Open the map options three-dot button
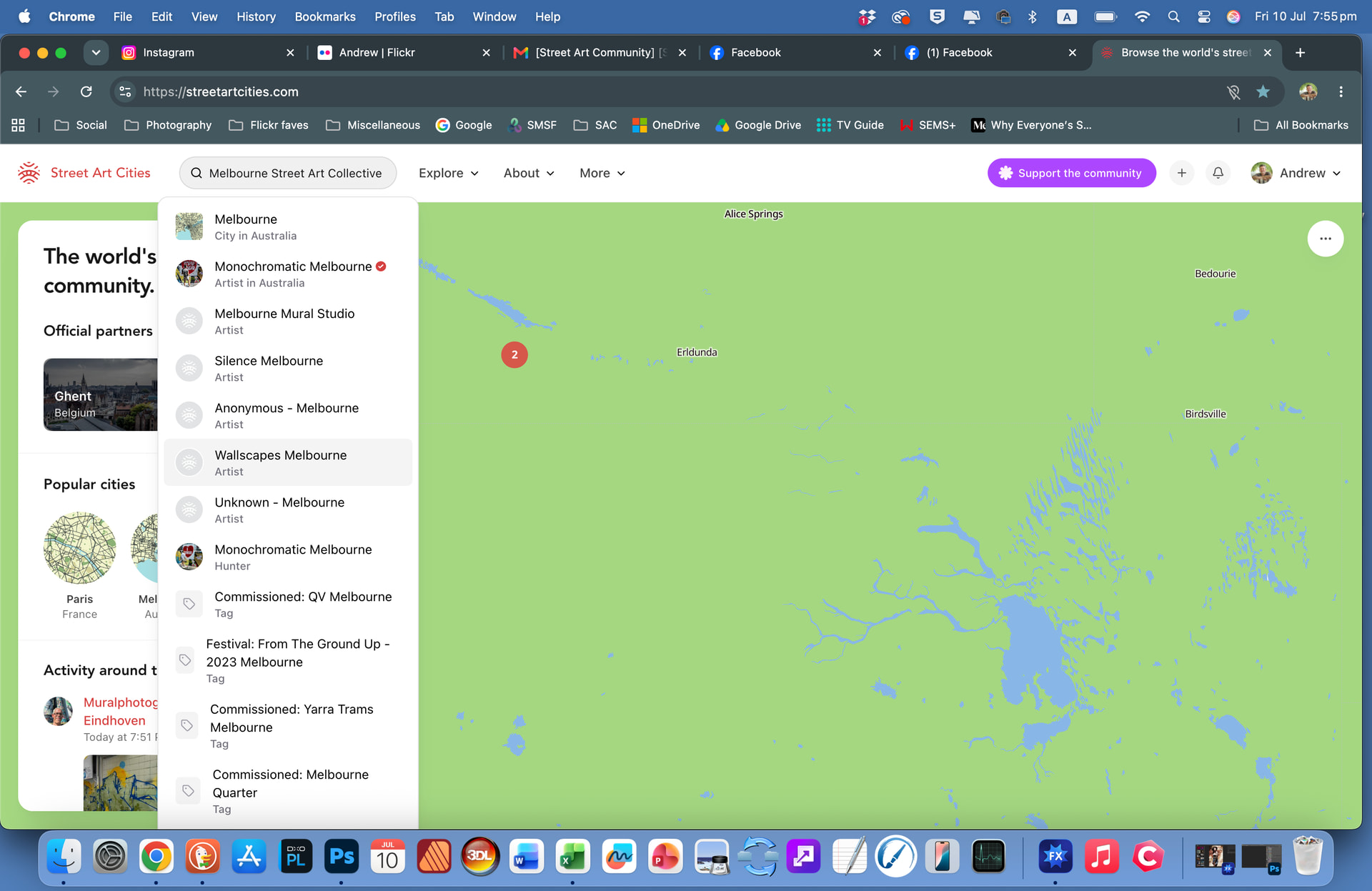The height and width of the screenshot is (891, 1372). tap(1326, 239)
